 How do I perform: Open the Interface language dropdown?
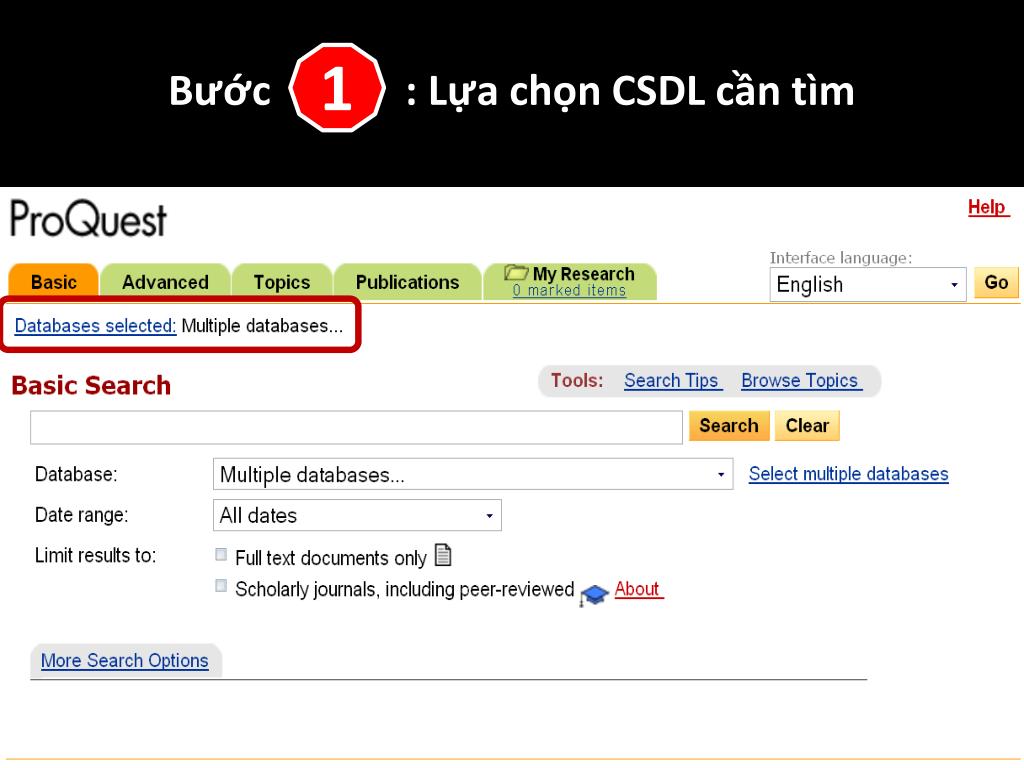(x=867, y=285)
